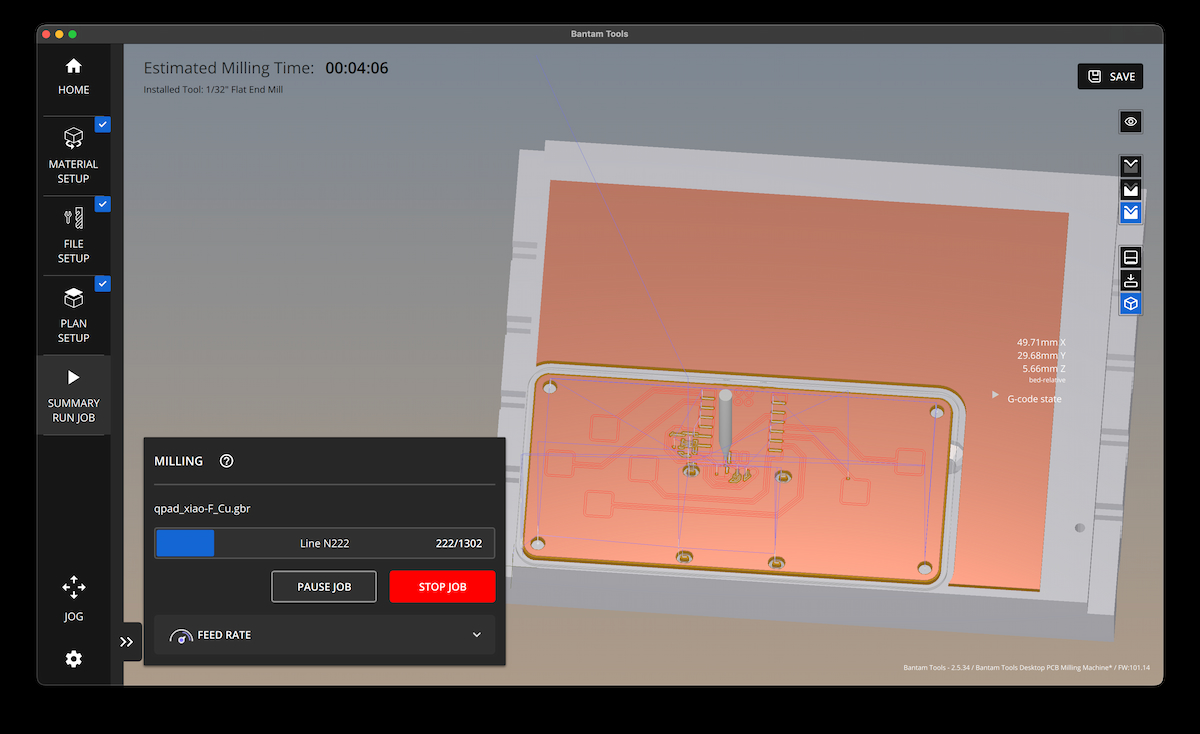
Task: Click the estimated milling time 00:04:06
Action: pos(357,69)
